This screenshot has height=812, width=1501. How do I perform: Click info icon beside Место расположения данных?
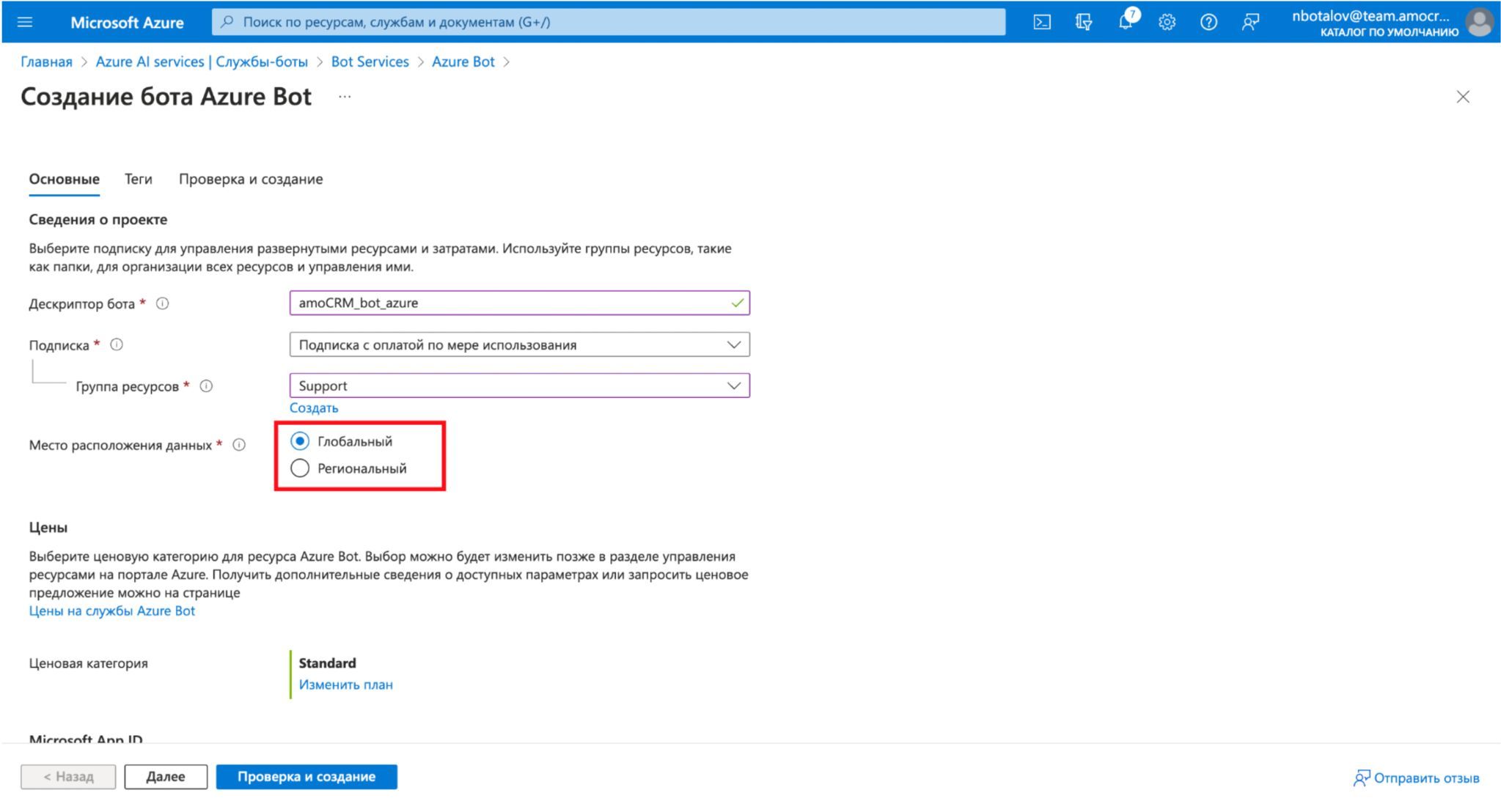tap(239, 445)
